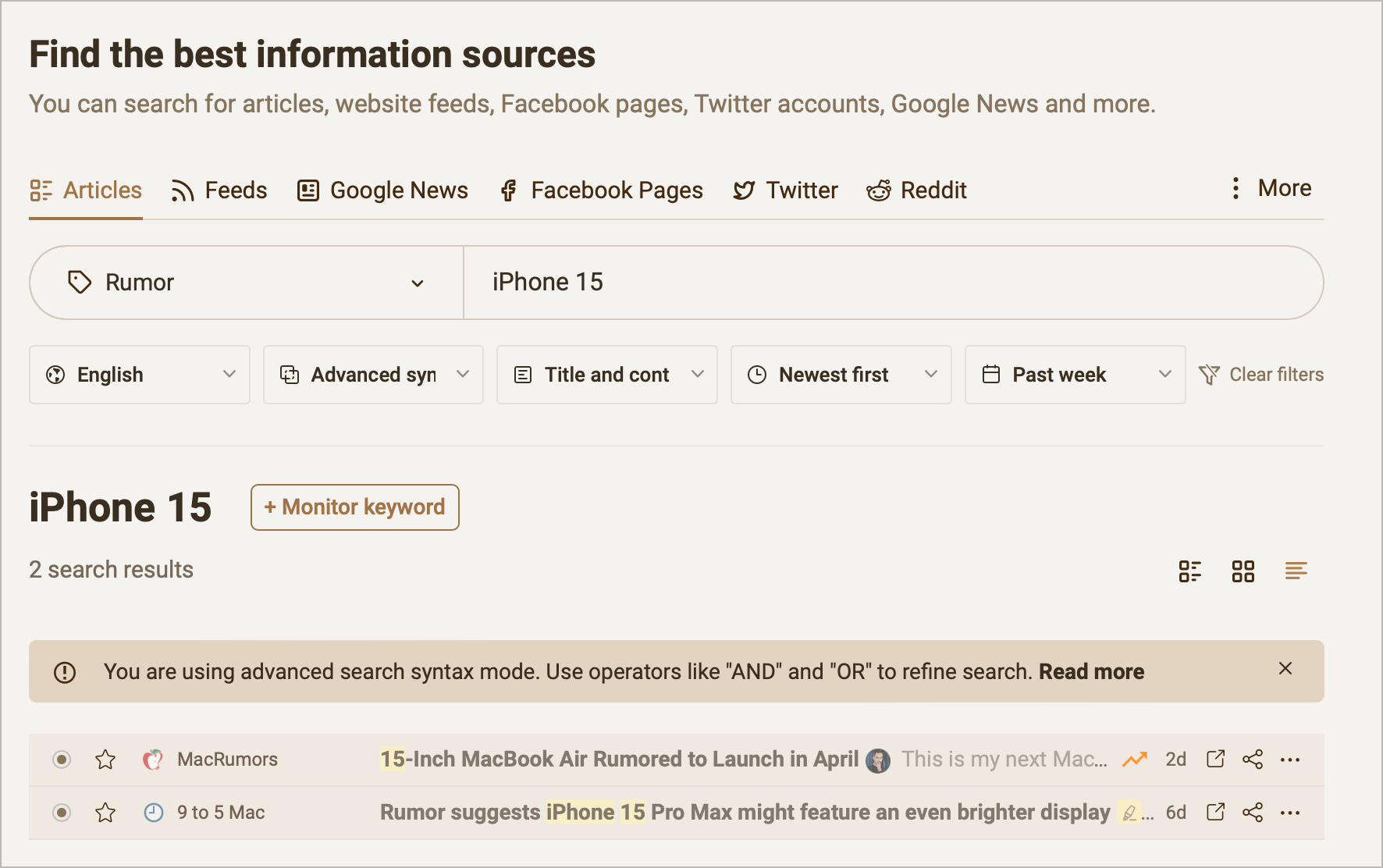Switch results to grid view layout
This screenshot has height=868, width=1383.
pyautogui.click(x=1243, y=571)
